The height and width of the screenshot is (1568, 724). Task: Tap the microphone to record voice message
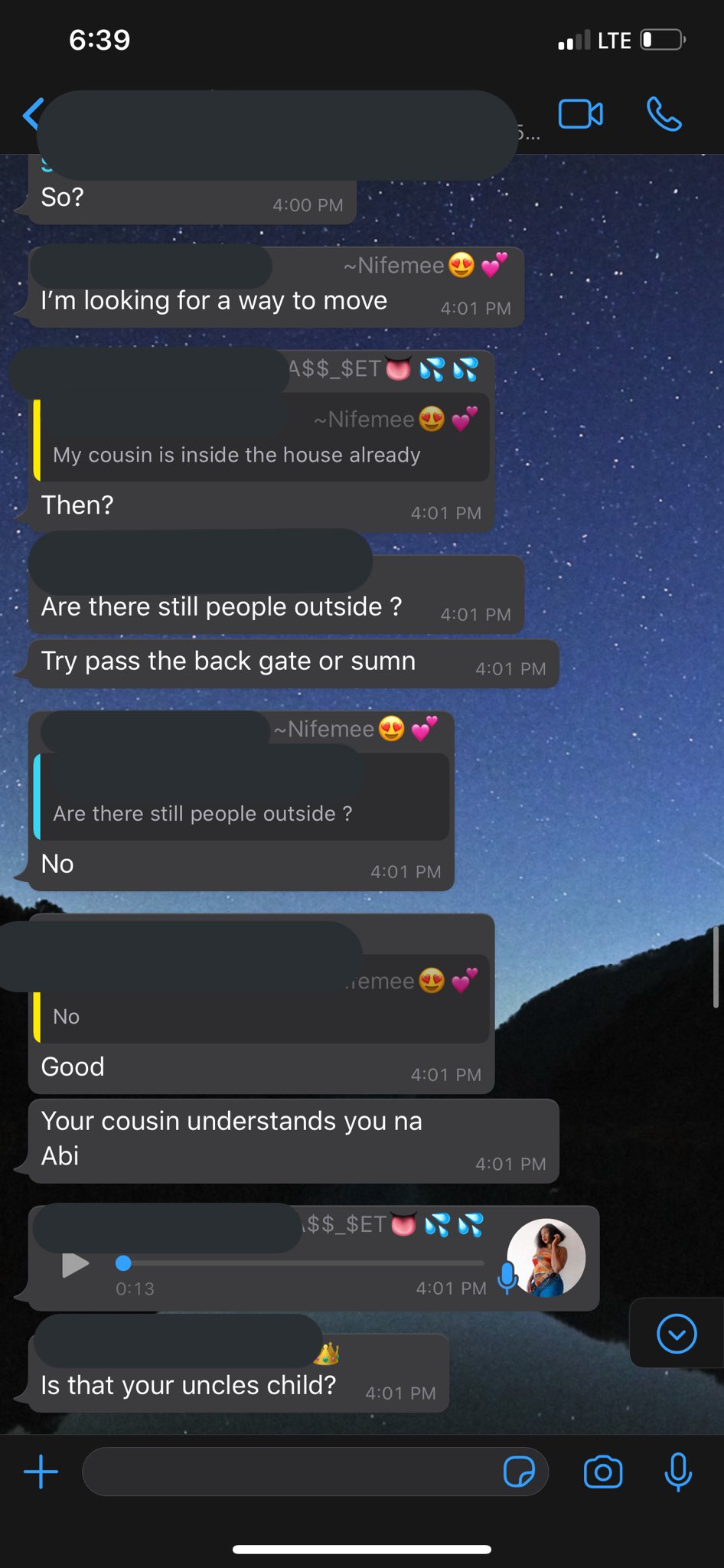click(678, 1472)
